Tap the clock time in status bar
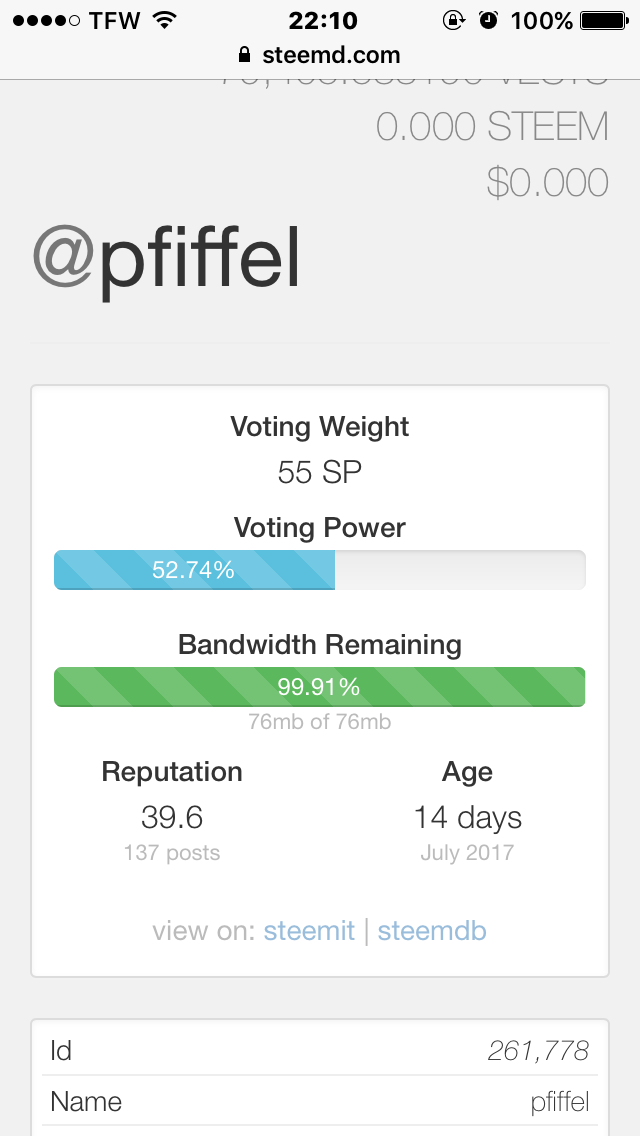 coord(323,20)
